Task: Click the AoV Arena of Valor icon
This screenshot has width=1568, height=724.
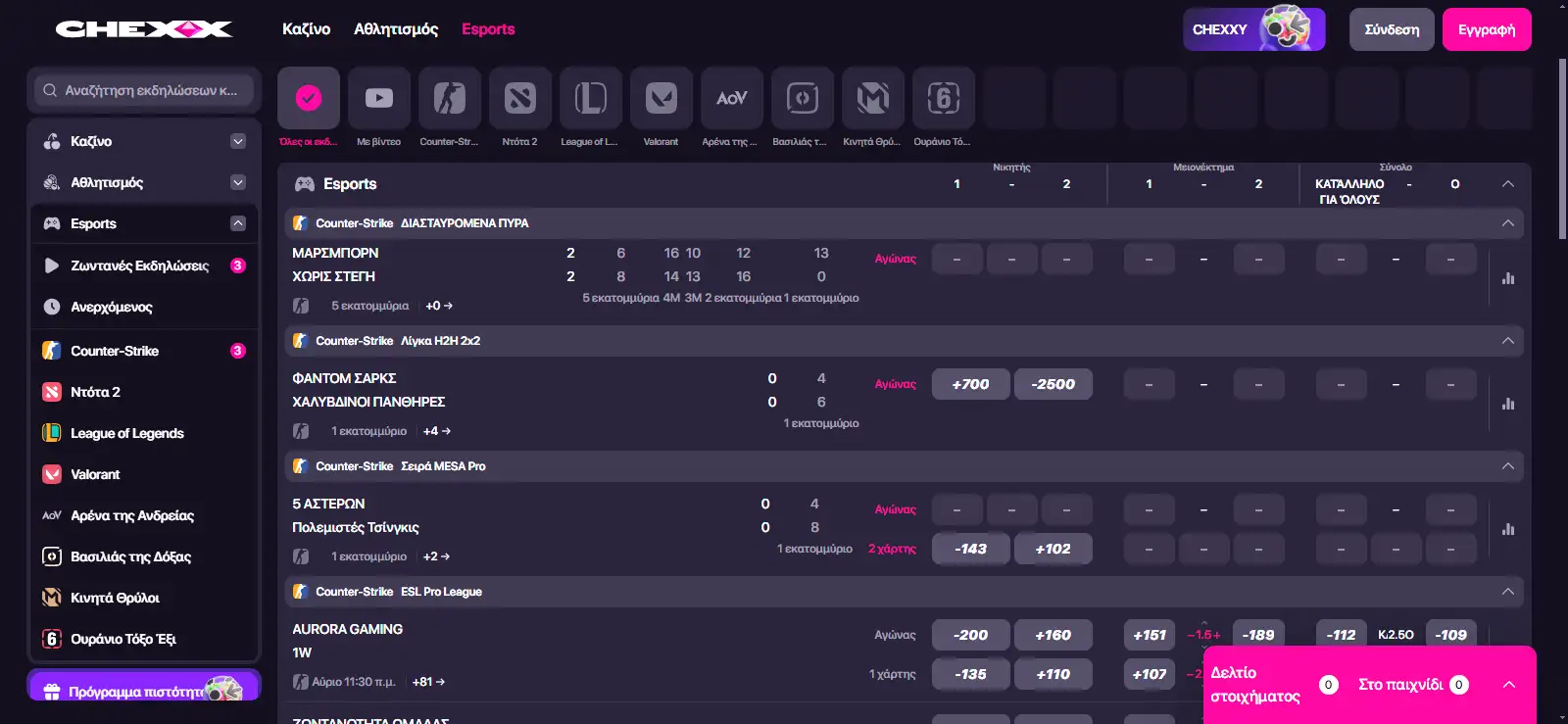Action: (x=732, y=98)
